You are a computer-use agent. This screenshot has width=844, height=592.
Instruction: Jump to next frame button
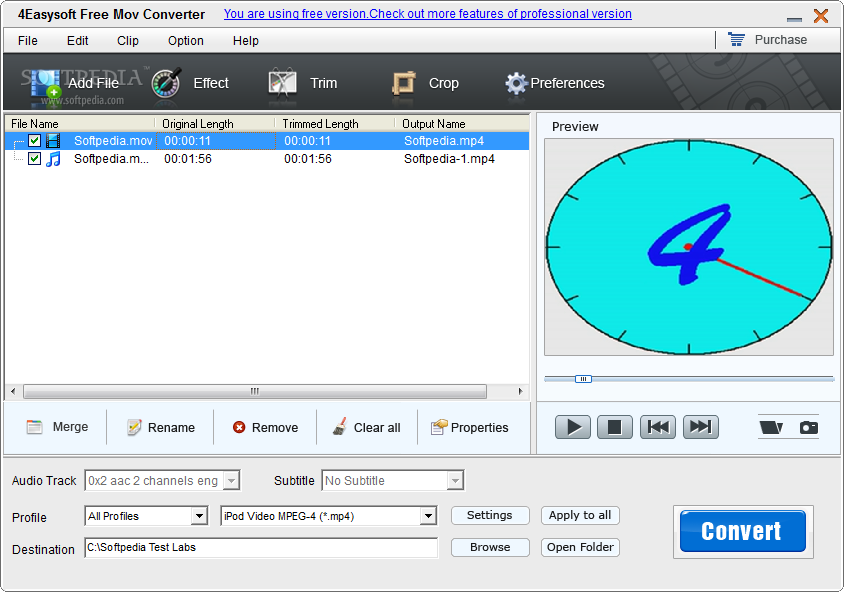click(x=700, y=427)
